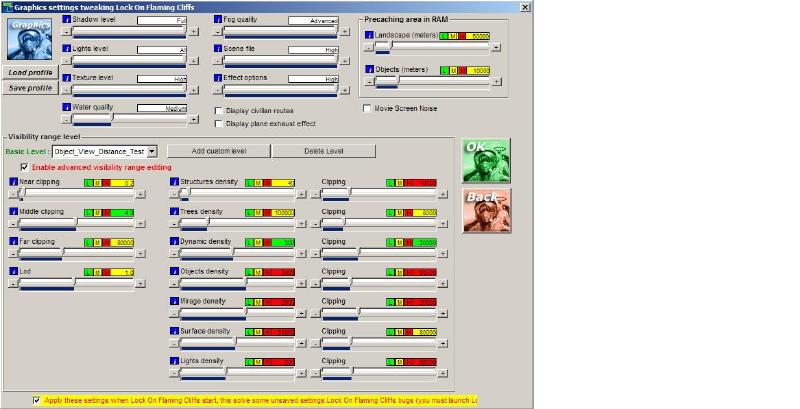800x409 pixels.
Task: Click the info icon beside Landscape (meters)
Action: 369,35
